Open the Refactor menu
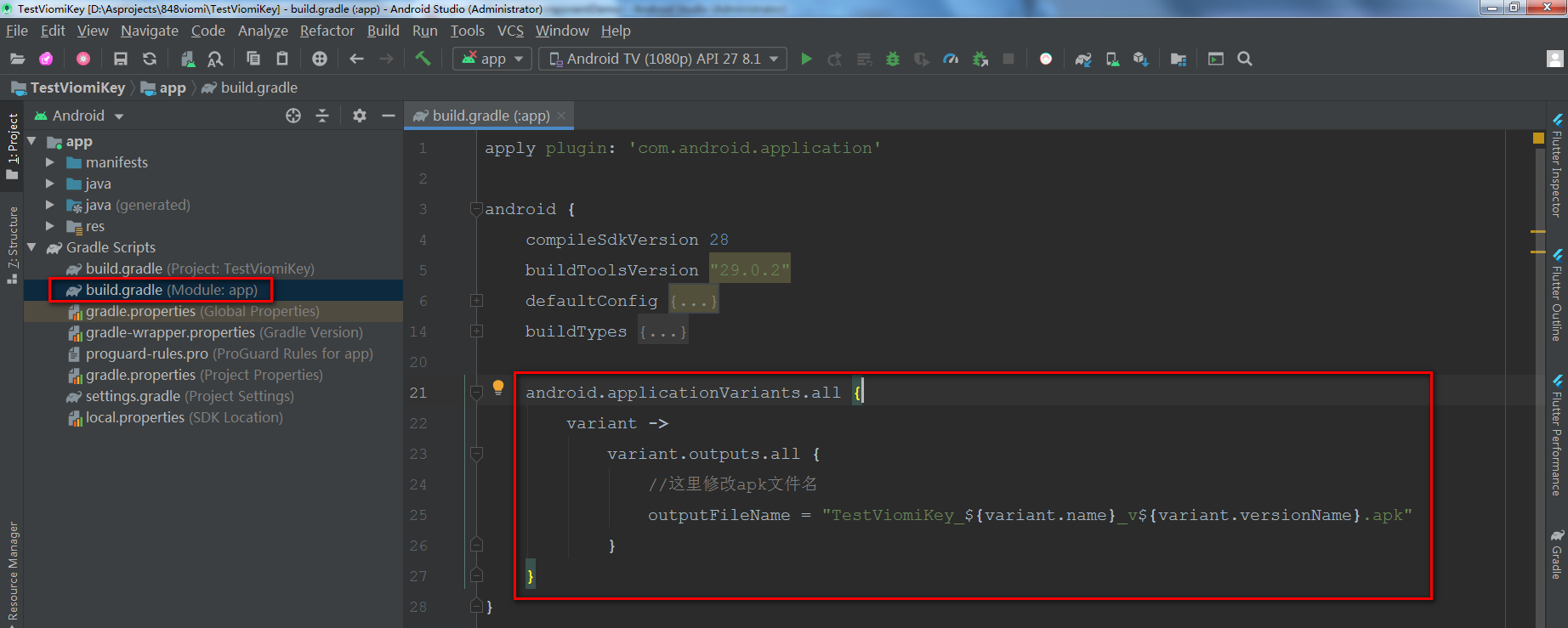The width and height of the screenshot is (1568, 628). [x=327, y=31]
